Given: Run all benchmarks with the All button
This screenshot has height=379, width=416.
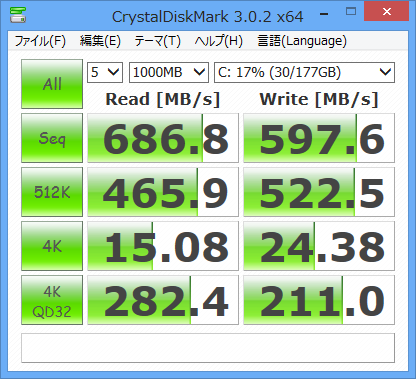Looking at the screenshot, I should (52, 84).
